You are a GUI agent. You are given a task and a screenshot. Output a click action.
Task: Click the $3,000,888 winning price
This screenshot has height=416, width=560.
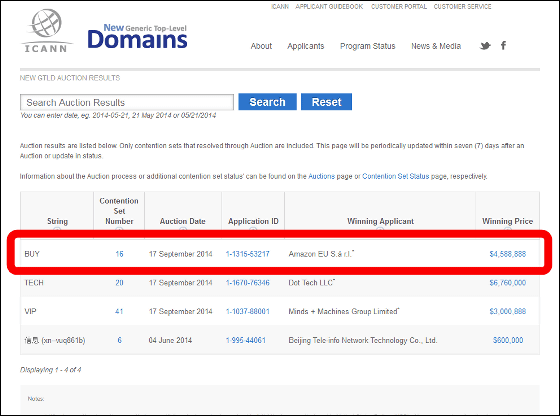508,311
